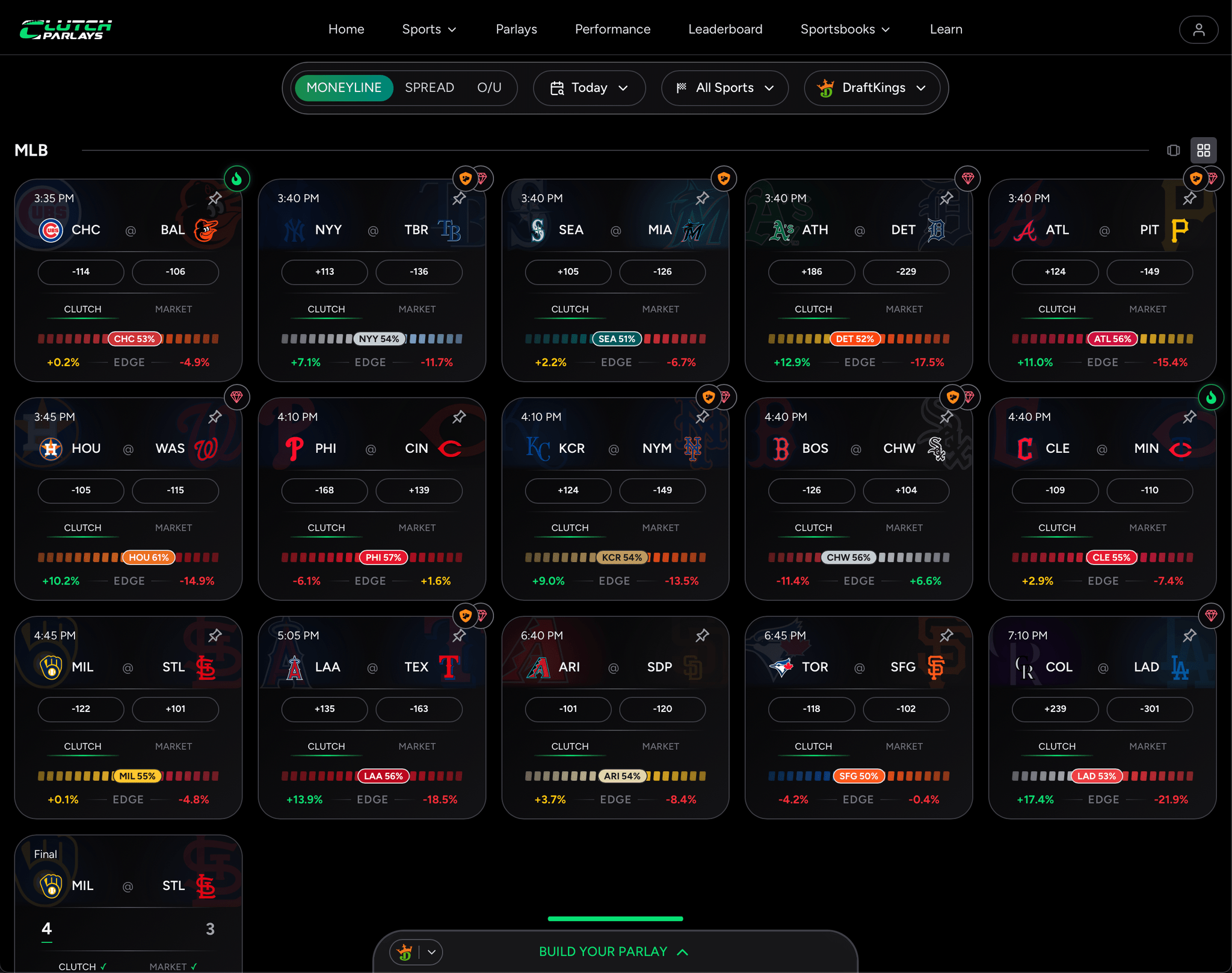Pin the SEA @ MIA game card
The height and width of the screenshot is (973, 1232).
[x=702, y=198]
